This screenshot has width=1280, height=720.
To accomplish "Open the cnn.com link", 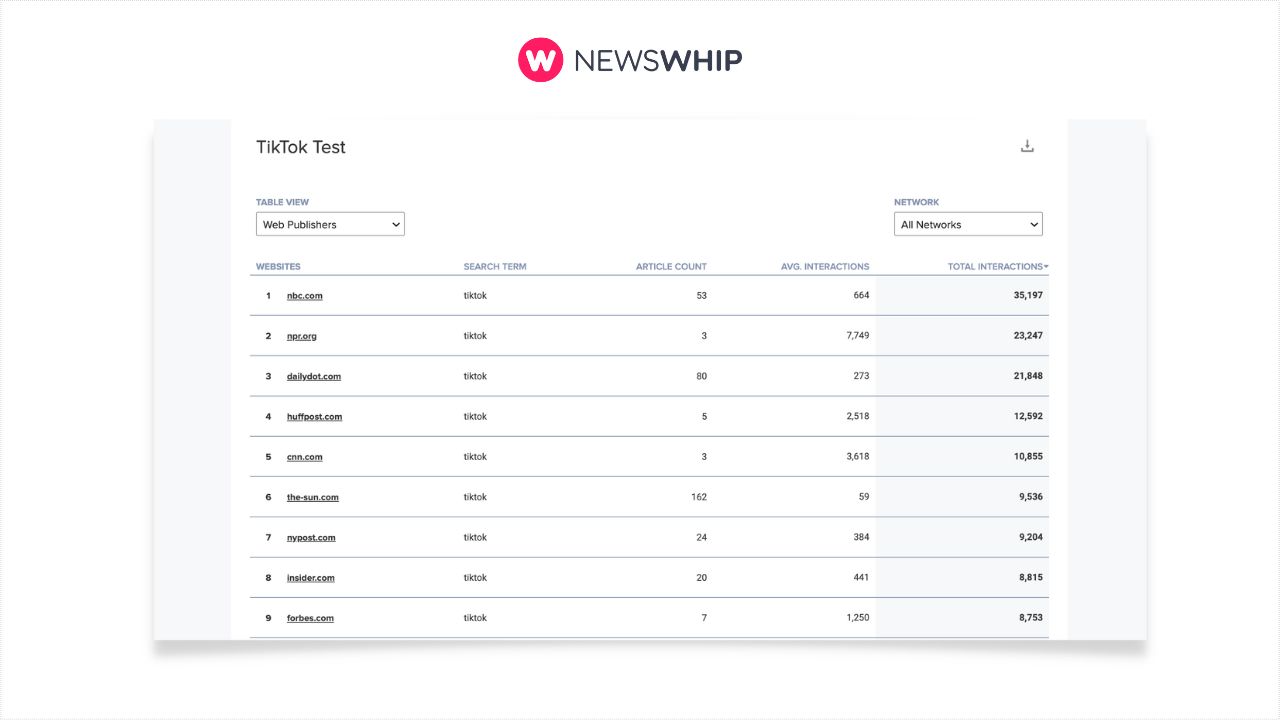I will (305, 457).
